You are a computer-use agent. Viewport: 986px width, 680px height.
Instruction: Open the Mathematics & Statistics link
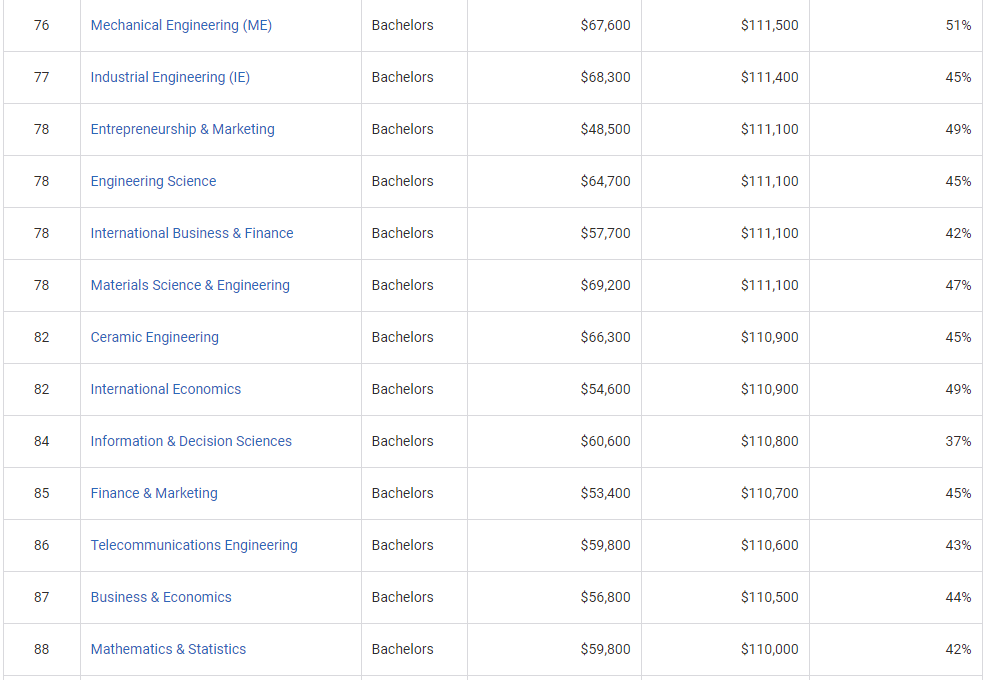point(168,649)
